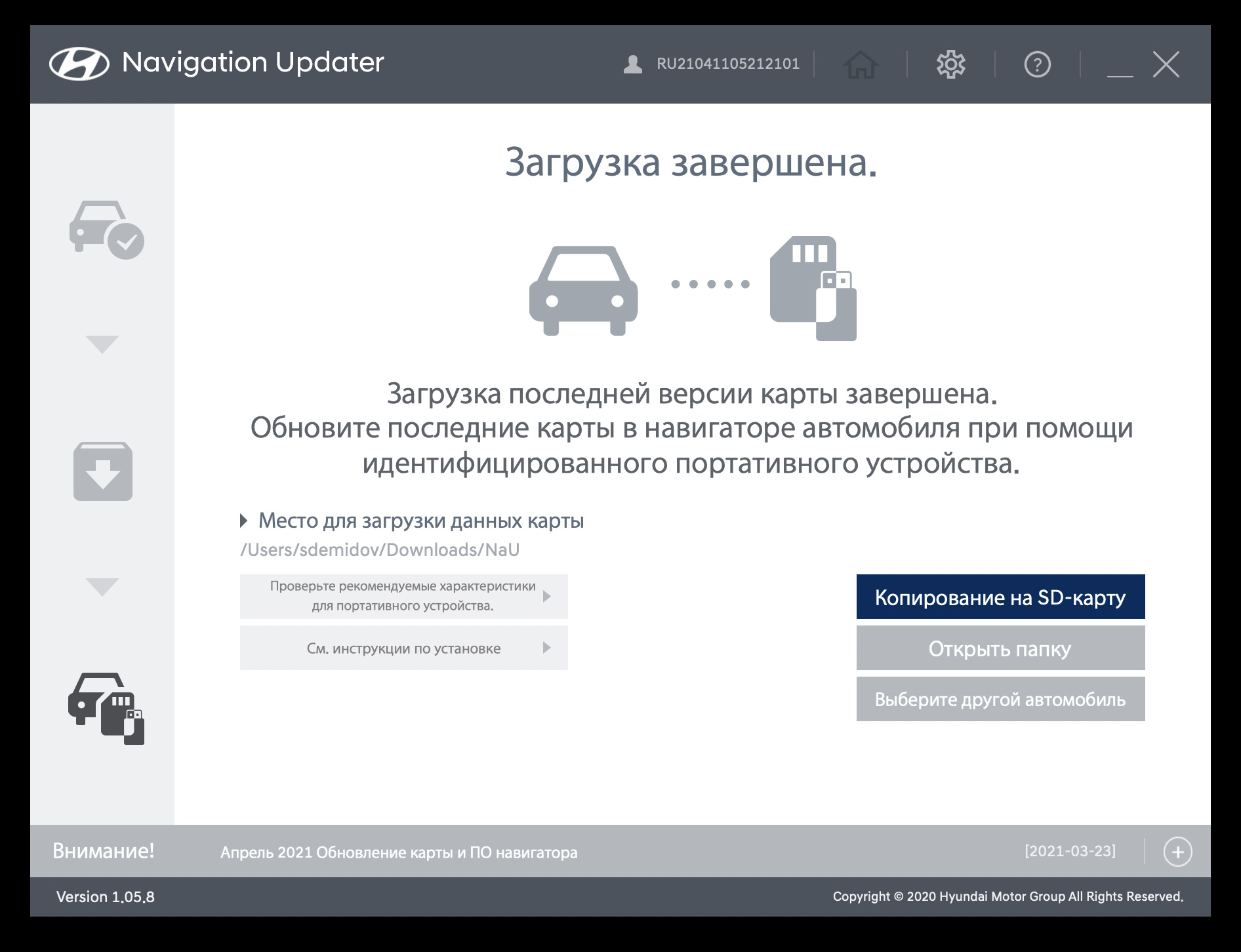Close the Navigation Updater window
1241x952 pixels.
pos(1166,64)
